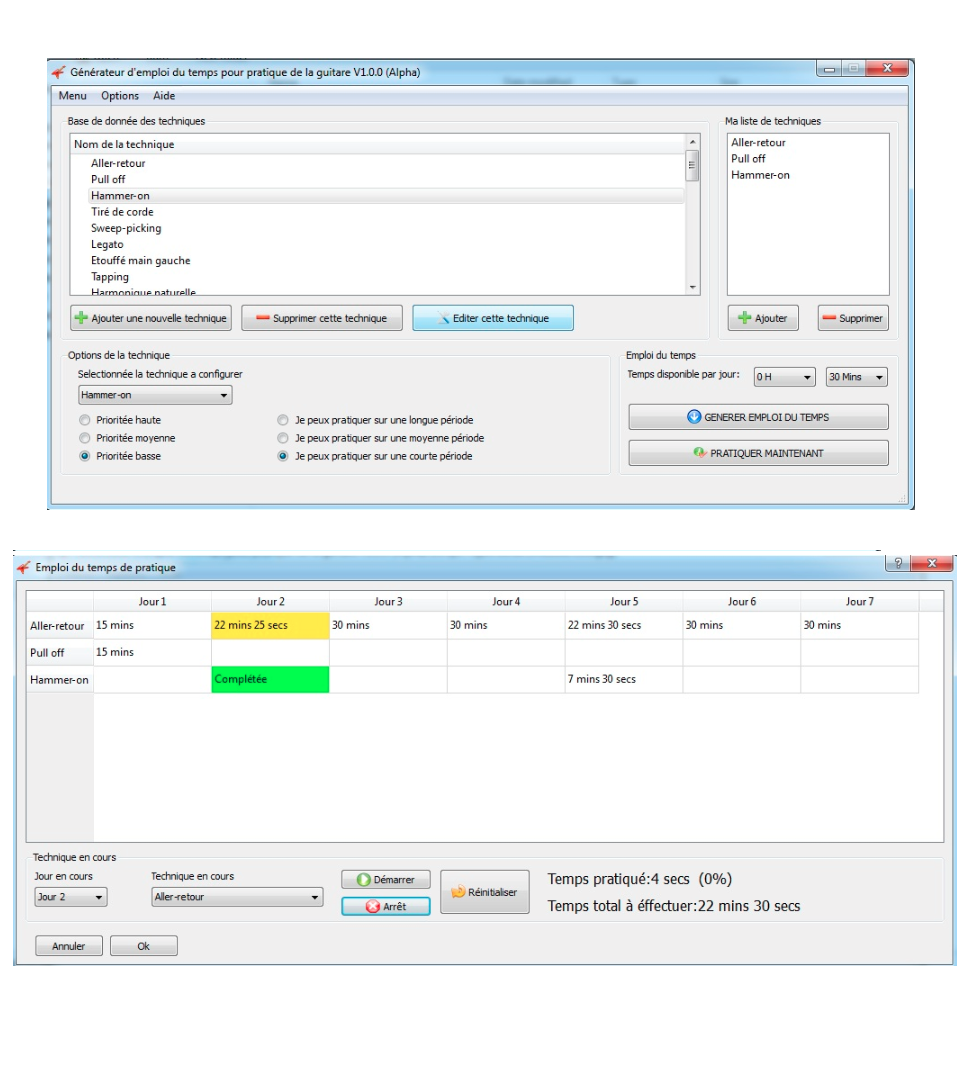This screenshot has height=1074, width=976.
Task: Click red minus icon on 'Supprimer cette technique'
Action: (262, 319)
